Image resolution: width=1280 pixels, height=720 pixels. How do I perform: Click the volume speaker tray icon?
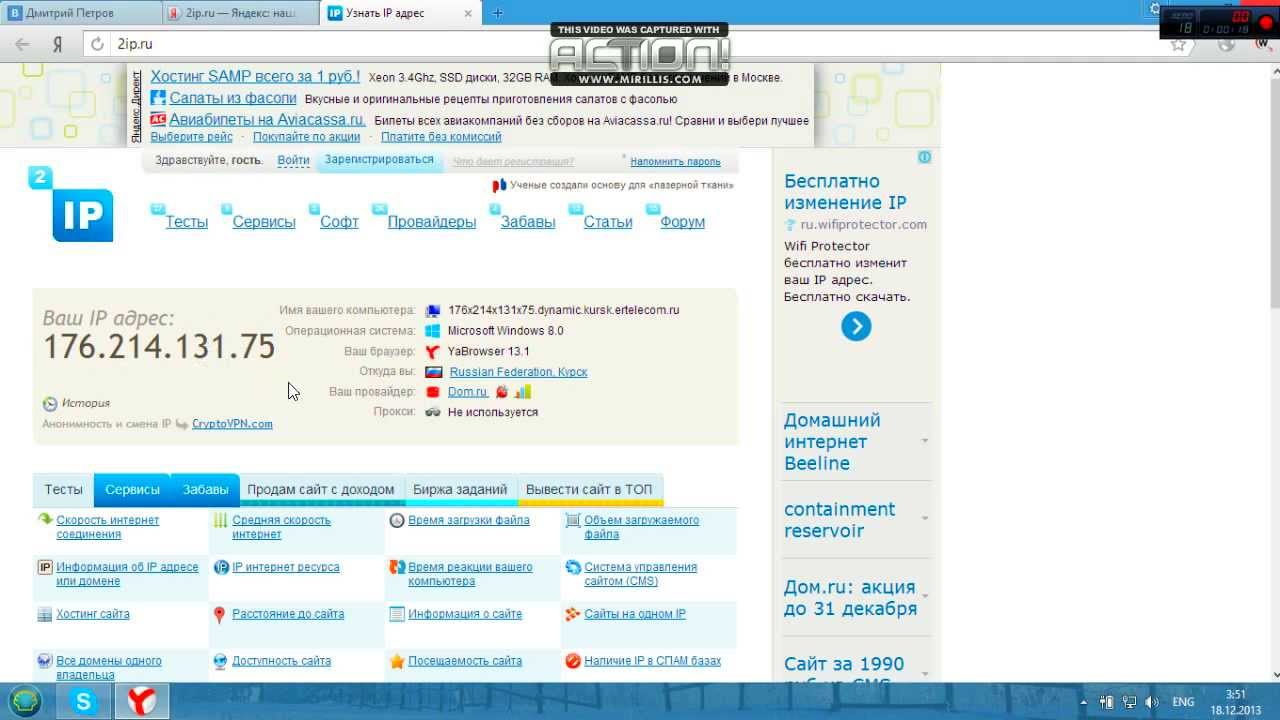pos(1151,702)
